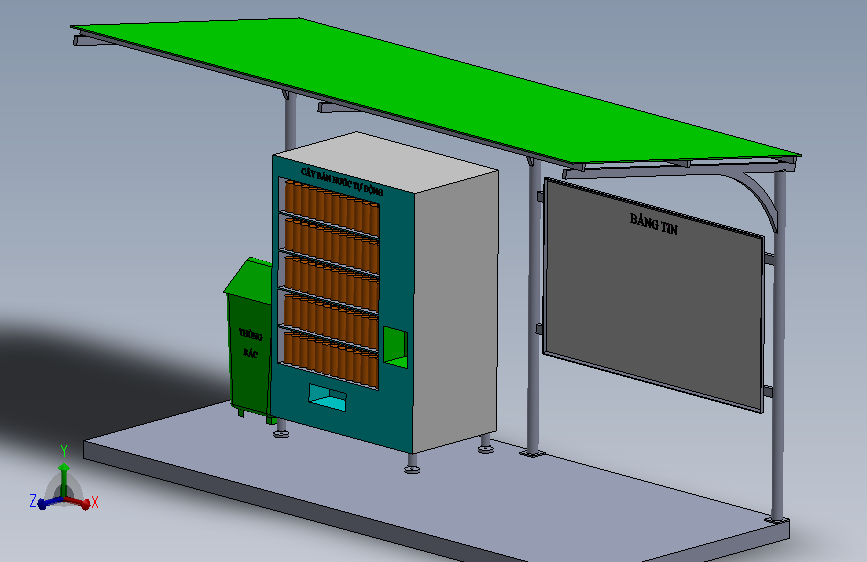Select the support post behind the vending machine

click(x=290, y=122)
